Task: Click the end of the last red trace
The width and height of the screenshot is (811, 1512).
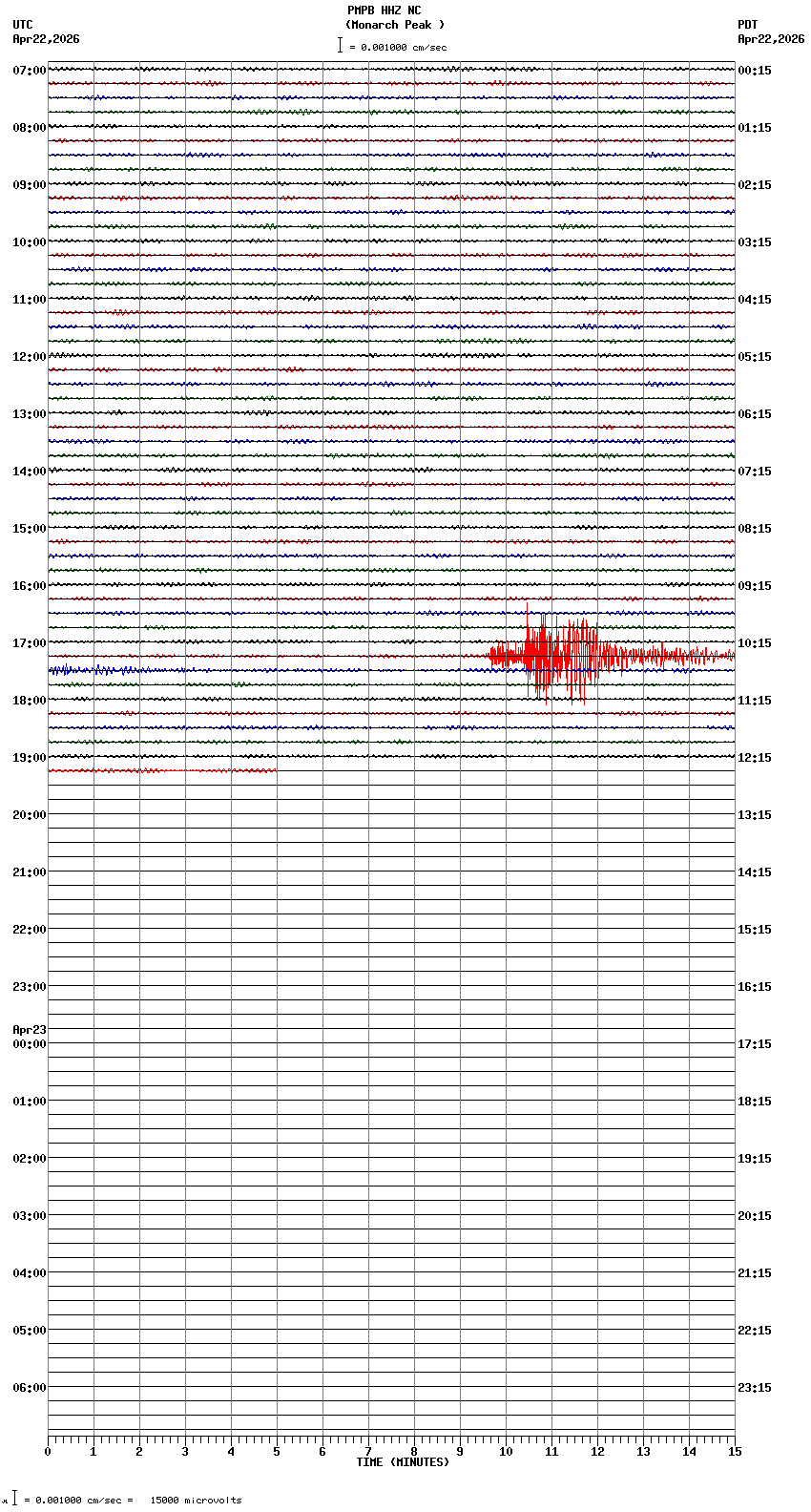Action: tap(275, 770)
